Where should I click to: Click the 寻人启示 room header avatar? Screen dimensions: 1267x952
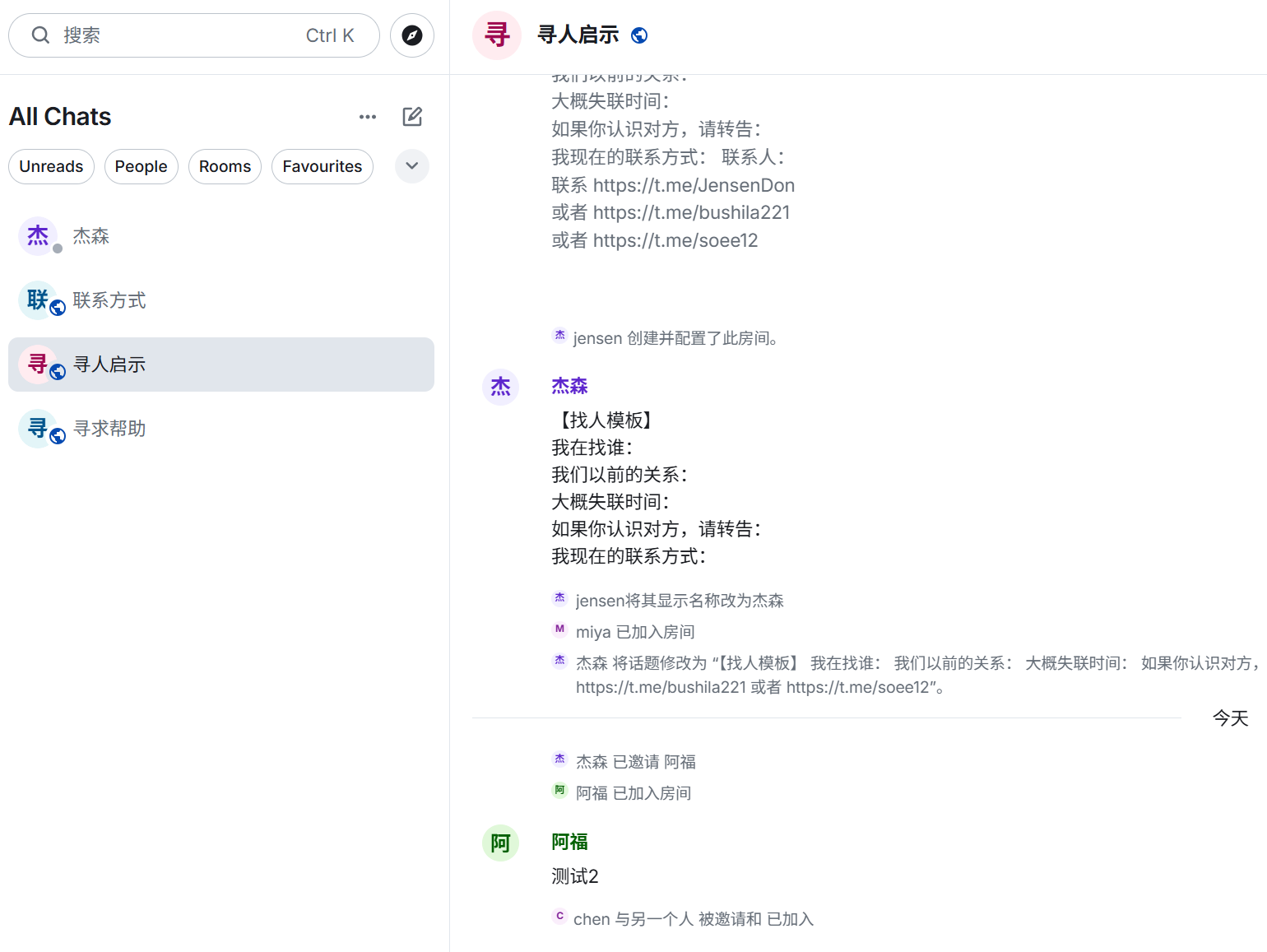tap(497, 35)
